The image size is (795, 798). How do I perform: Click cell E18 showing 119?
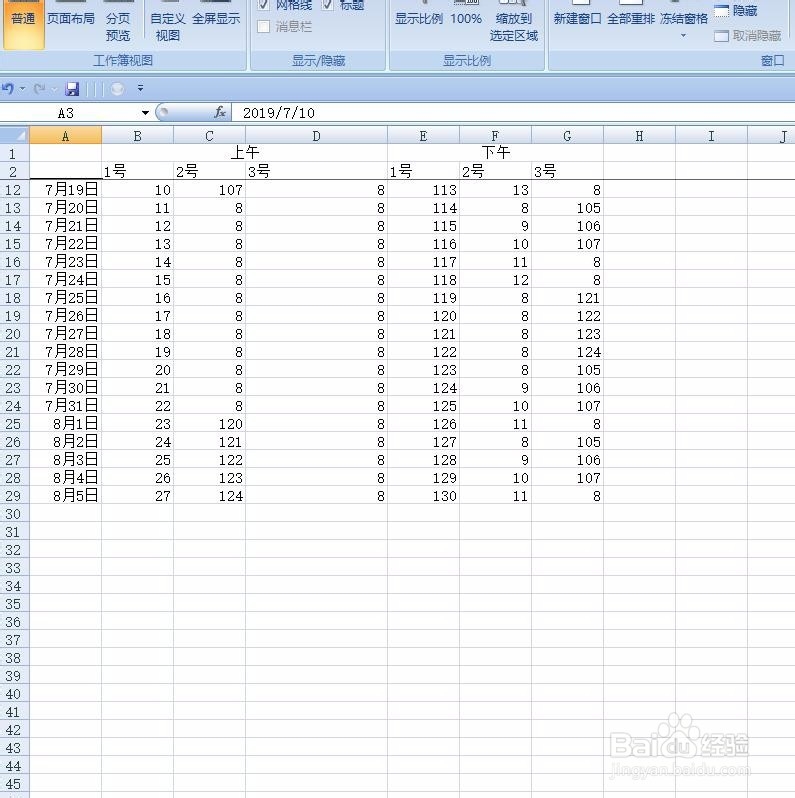pos(423,298)
